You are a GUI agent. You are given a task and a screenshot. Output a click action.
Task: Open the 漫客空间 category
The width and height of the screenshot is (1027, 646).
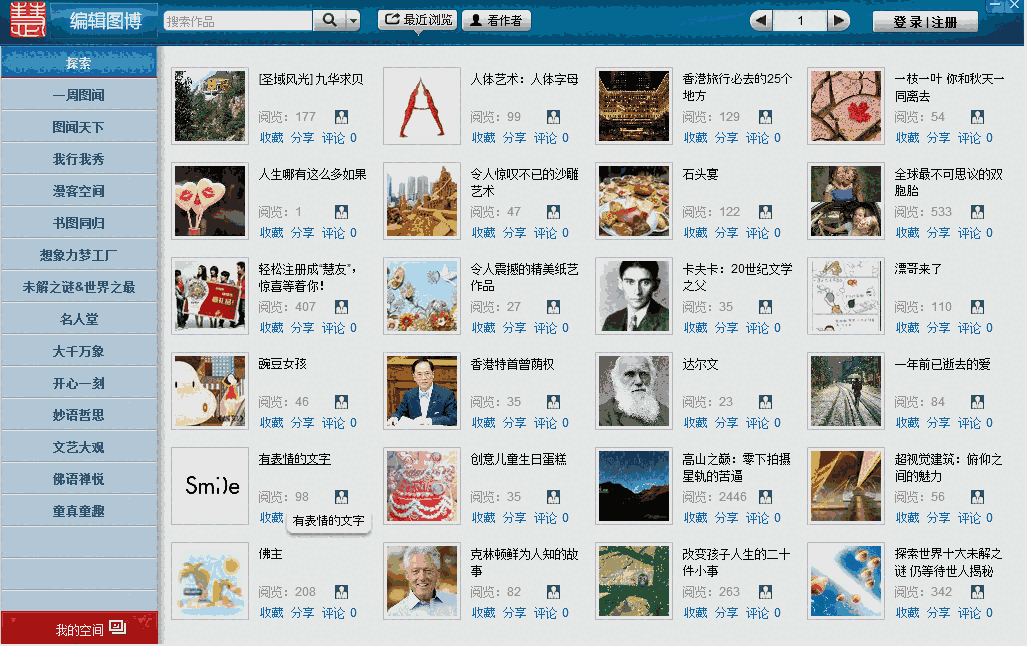pyautogui.click(x=79, y=191)
